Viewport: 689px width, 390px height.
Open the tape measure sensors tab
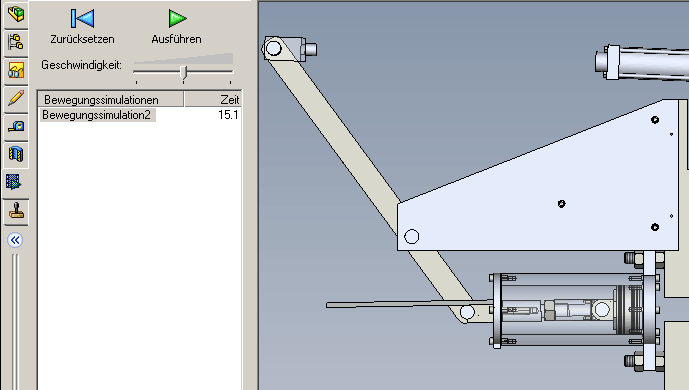(x=16, y=126)
